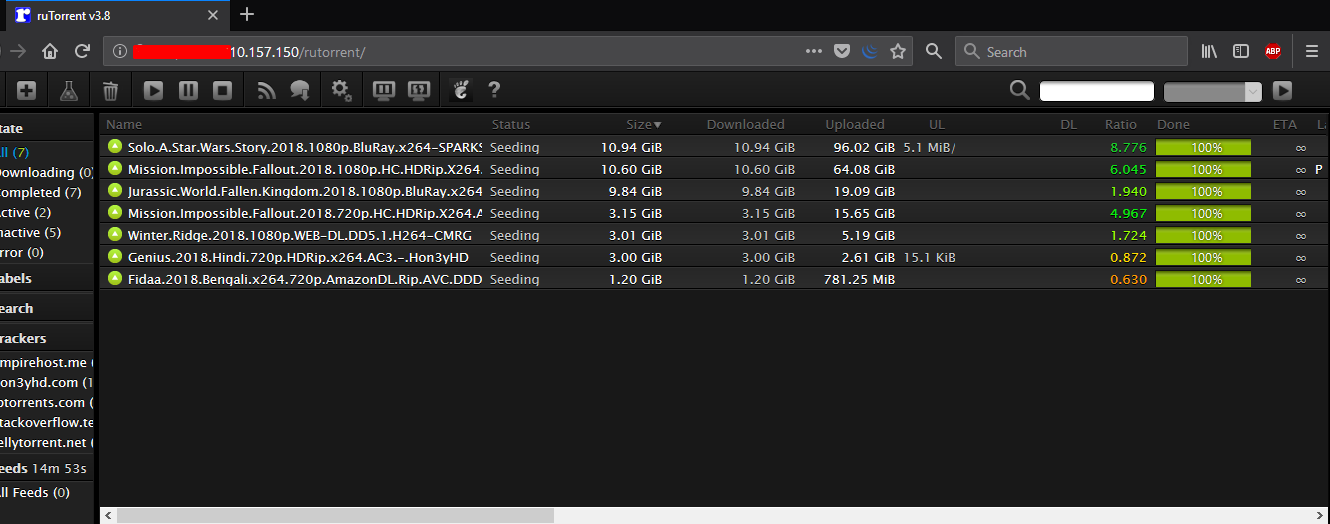Sort by Name column header
This screenshot has height=524, width=1330.
pyautogui.click(x=124, y=124)
